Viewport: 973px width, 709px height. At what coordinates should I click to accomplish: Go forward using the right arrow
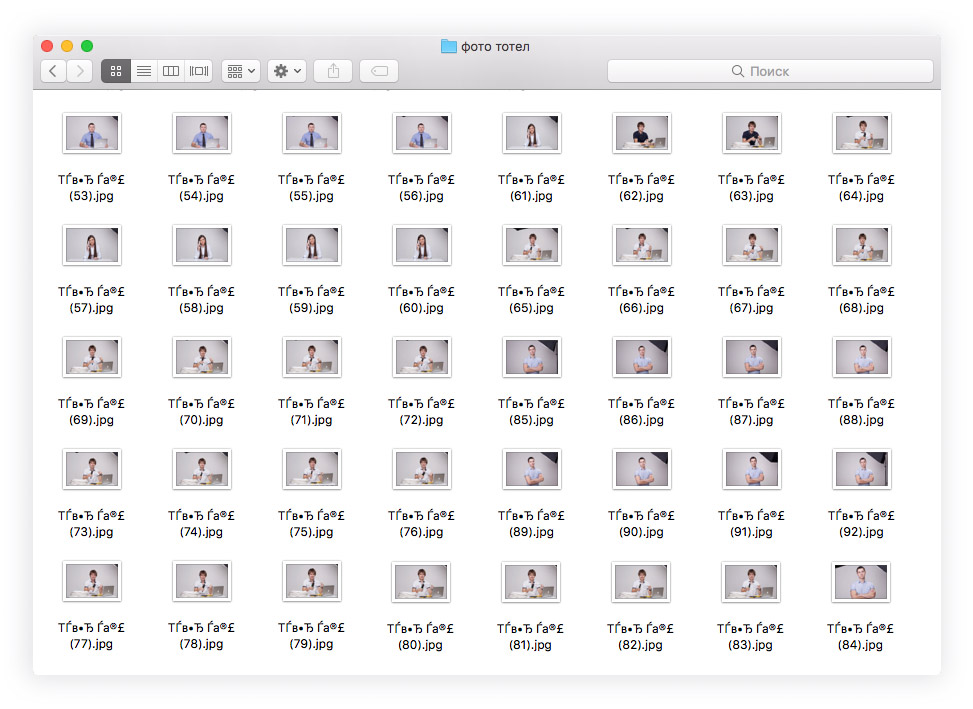(x=80, y=71)
